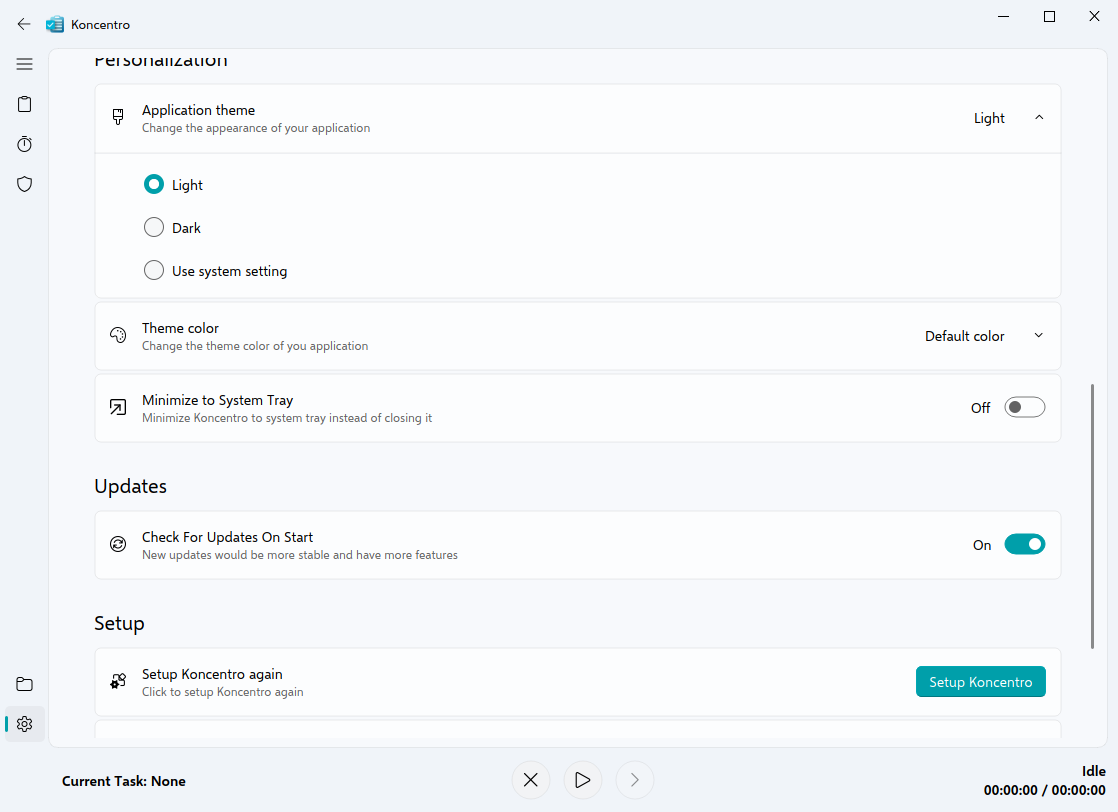Expand the Theme color dropdown
This screenshot has width=1118, height=812.
pyautogui.click(x=1038, y=336)
